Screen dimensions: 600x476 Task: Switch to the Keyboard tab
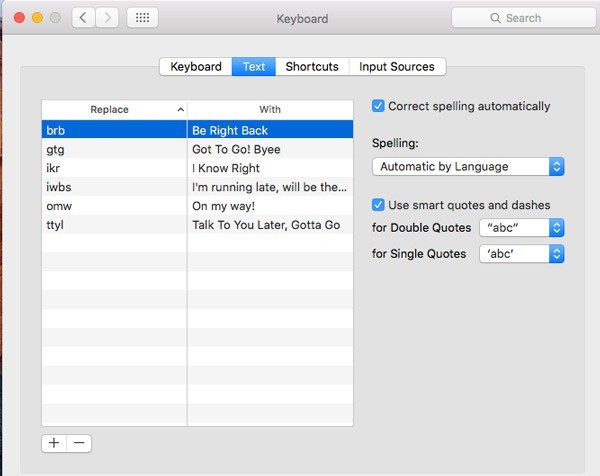click(196, 67)
